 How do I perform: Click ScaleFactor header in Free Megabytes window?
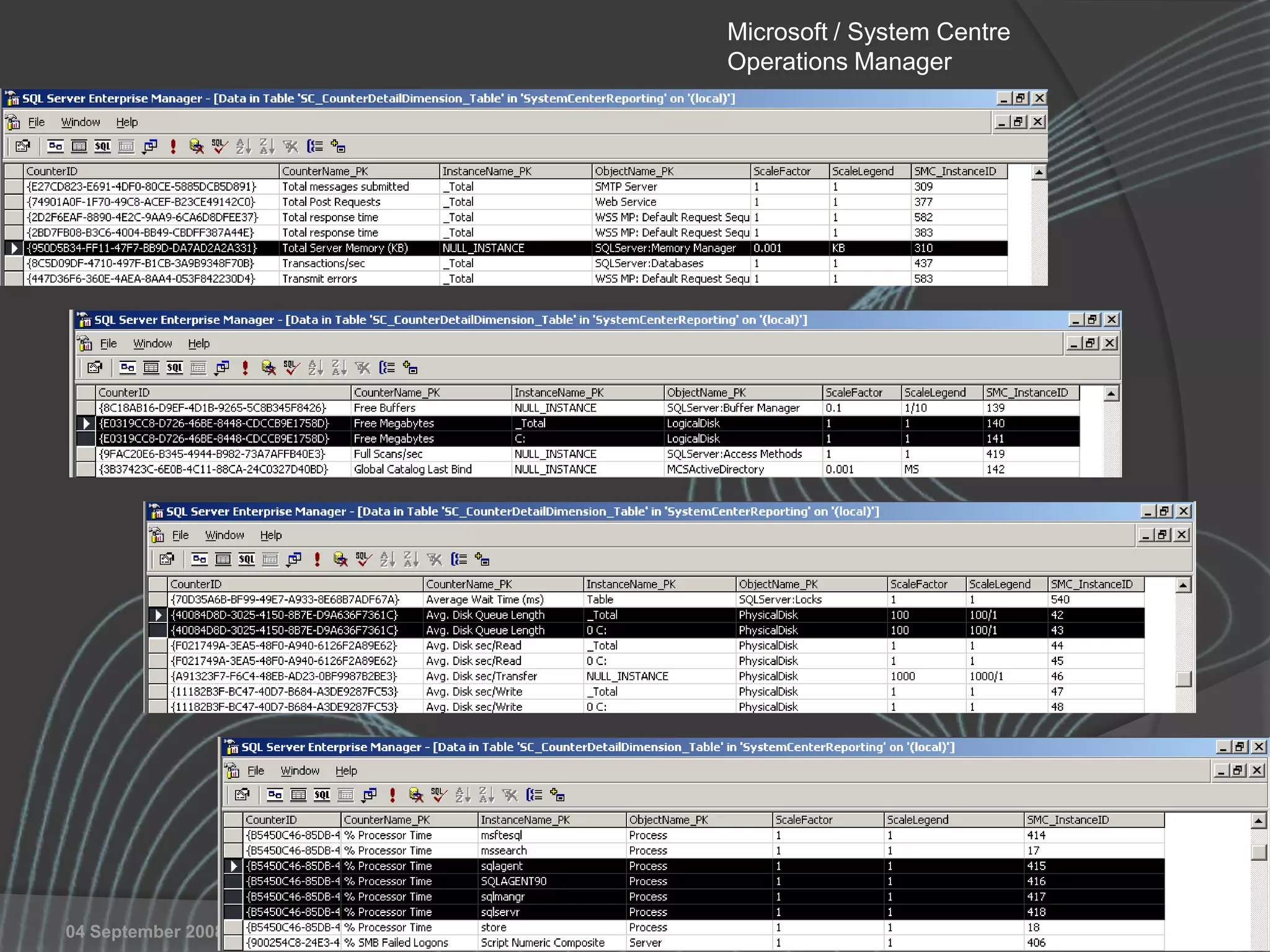(861, 392)
